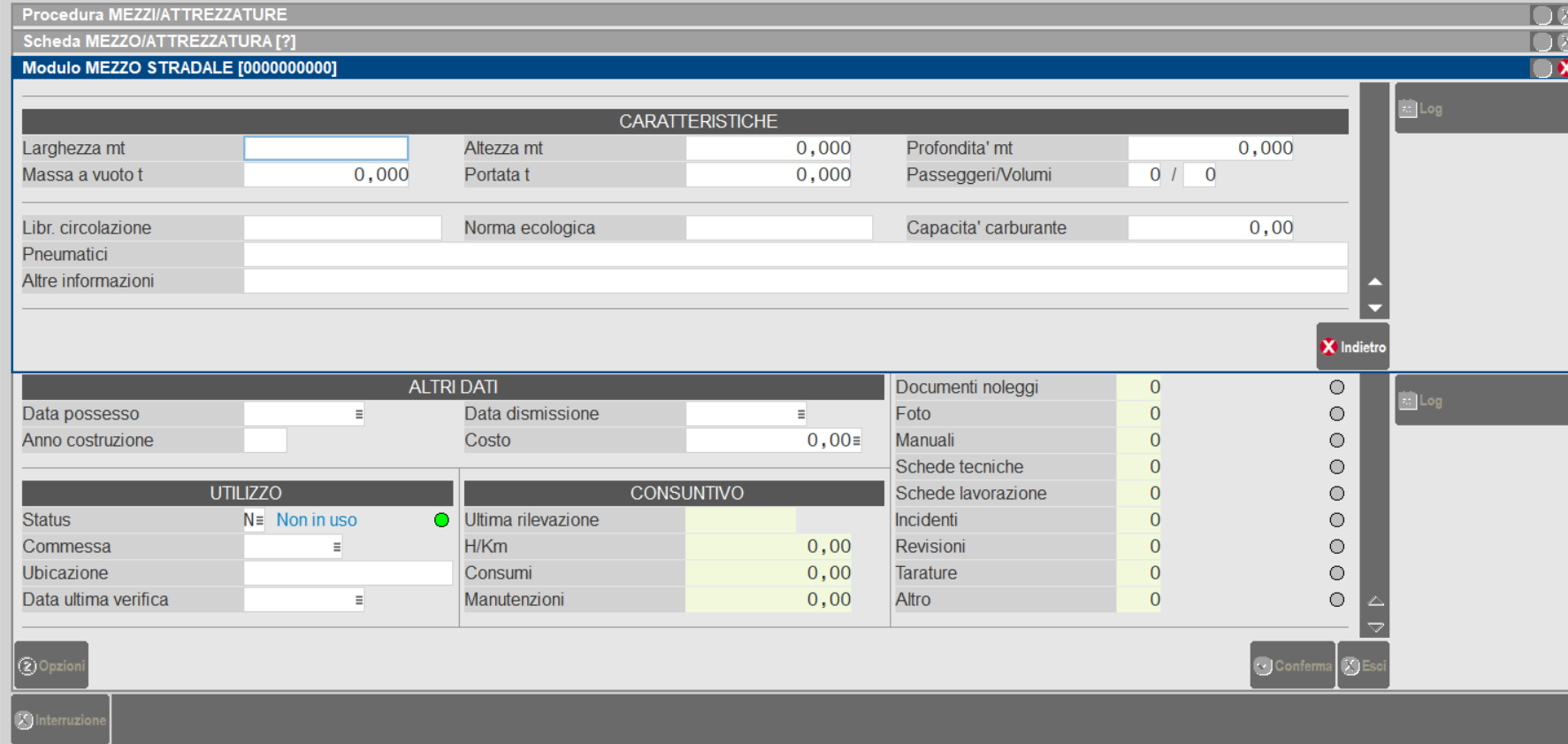Click the Esci exit button
This screenshot has height=744, width=1568.
tap(1363, 665)
